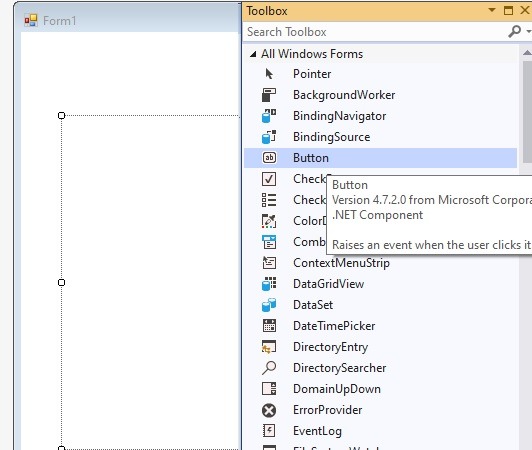Click the middle-left resize handle on form
Image resolution: width=532 pixels, height=450 pixels.
[x=61, y=282]
